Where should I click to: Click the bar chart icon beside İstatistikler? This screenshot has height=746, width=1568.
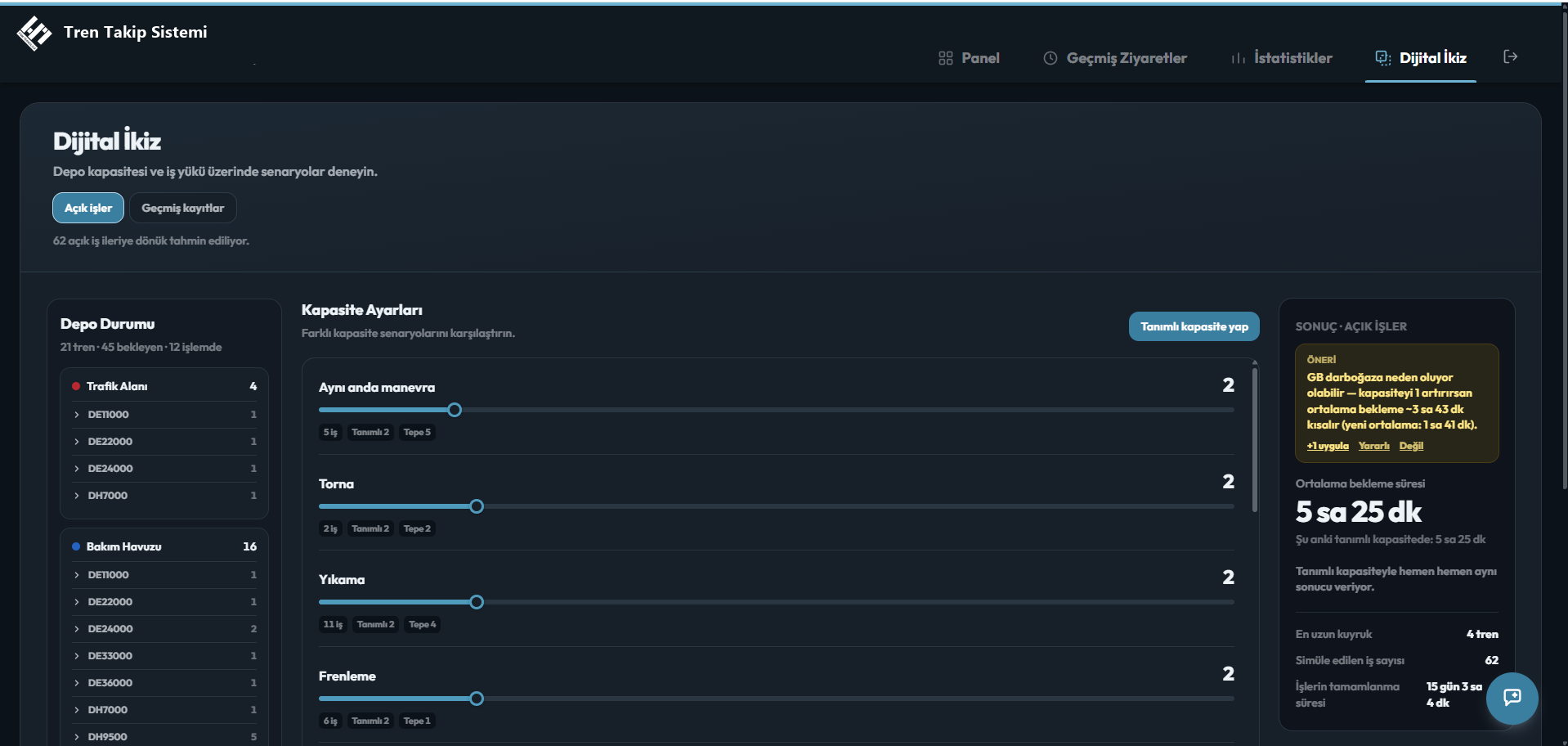pos(1239,58)
